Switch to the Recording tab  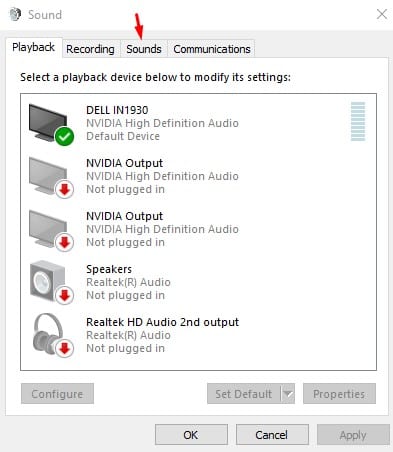point(90,49)
